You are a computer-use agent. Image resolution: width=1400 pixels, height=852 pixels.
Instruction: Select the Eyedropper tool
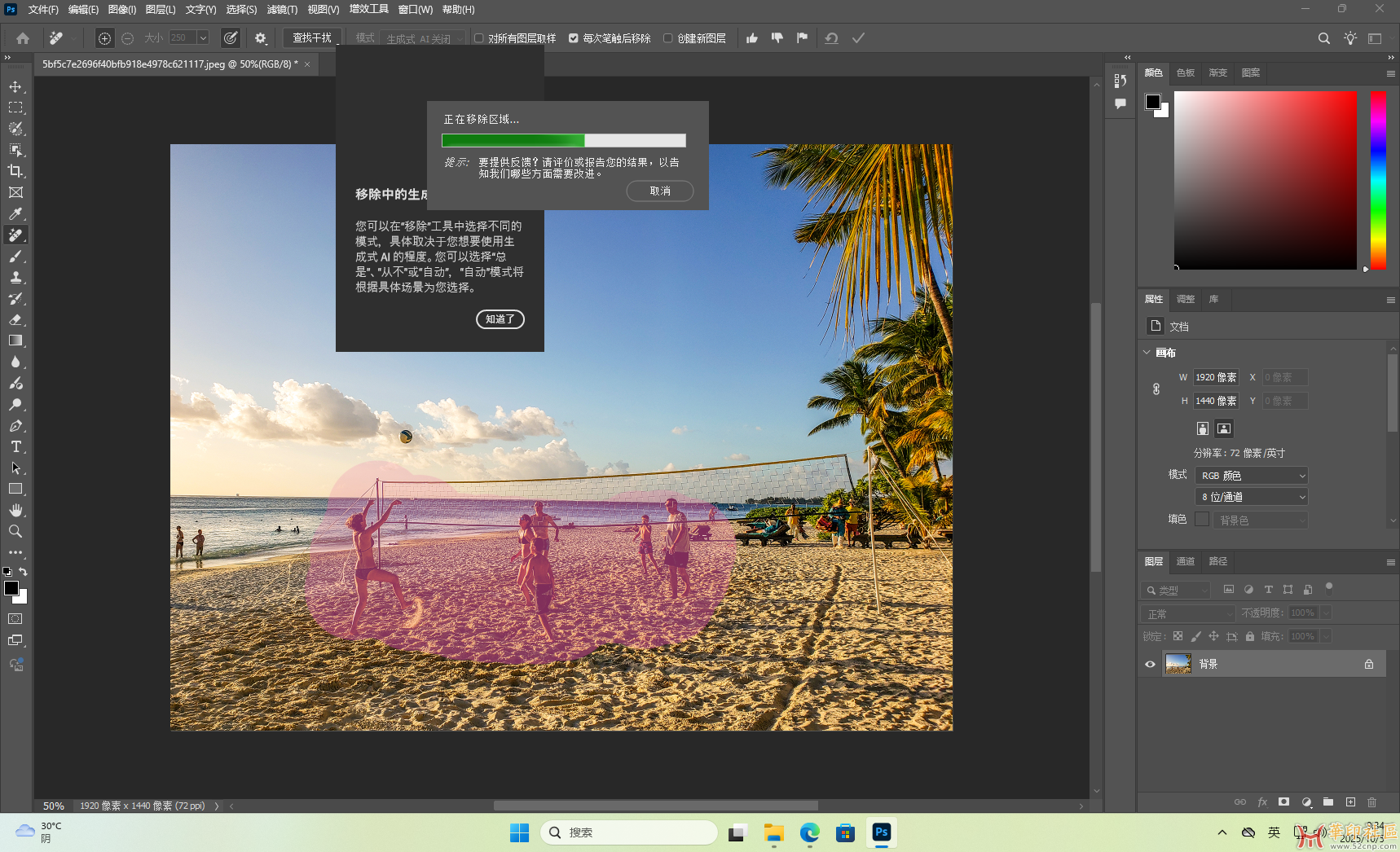pos(16,213)
